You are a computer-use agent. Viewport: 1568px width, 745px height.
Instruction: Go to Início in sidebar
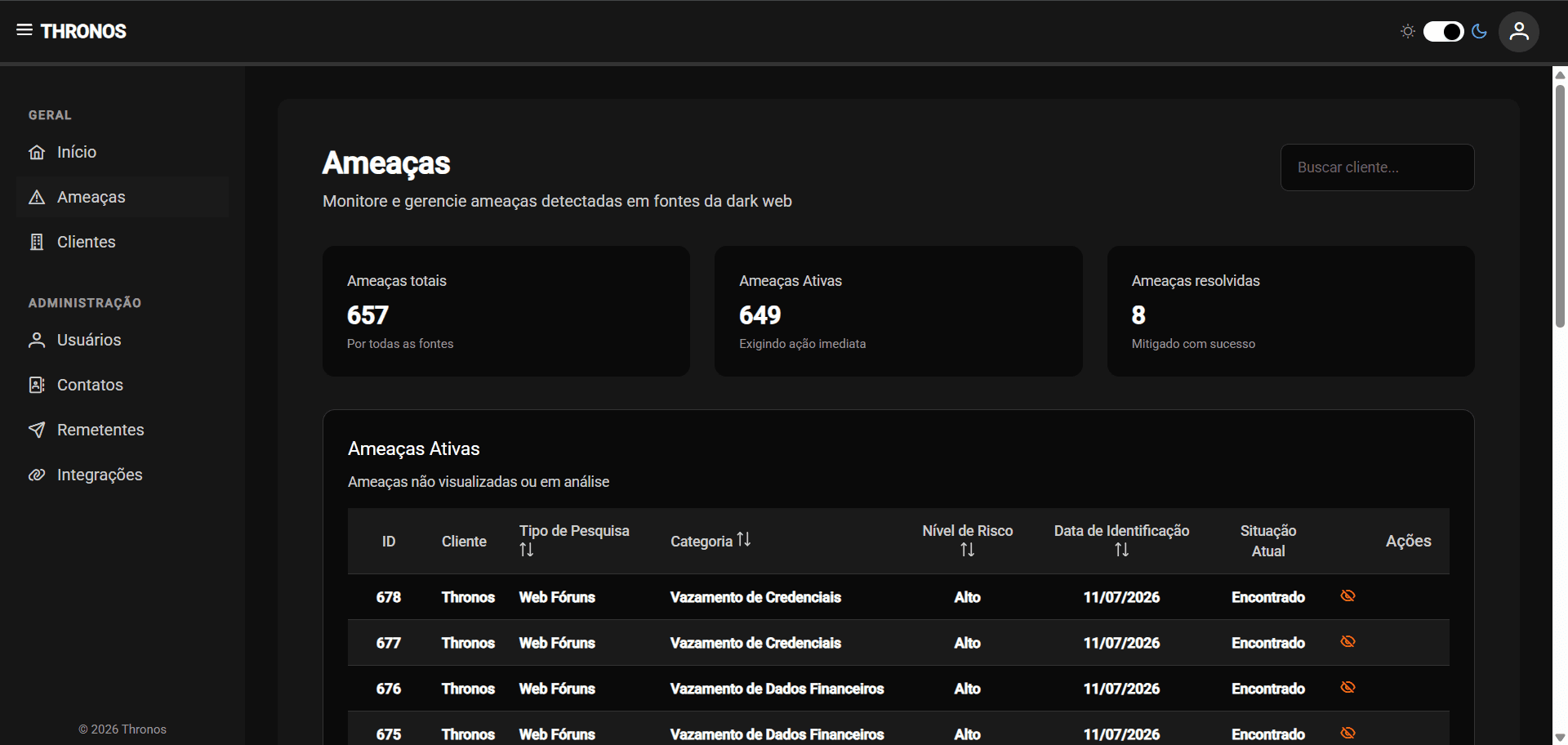(122, 152)
